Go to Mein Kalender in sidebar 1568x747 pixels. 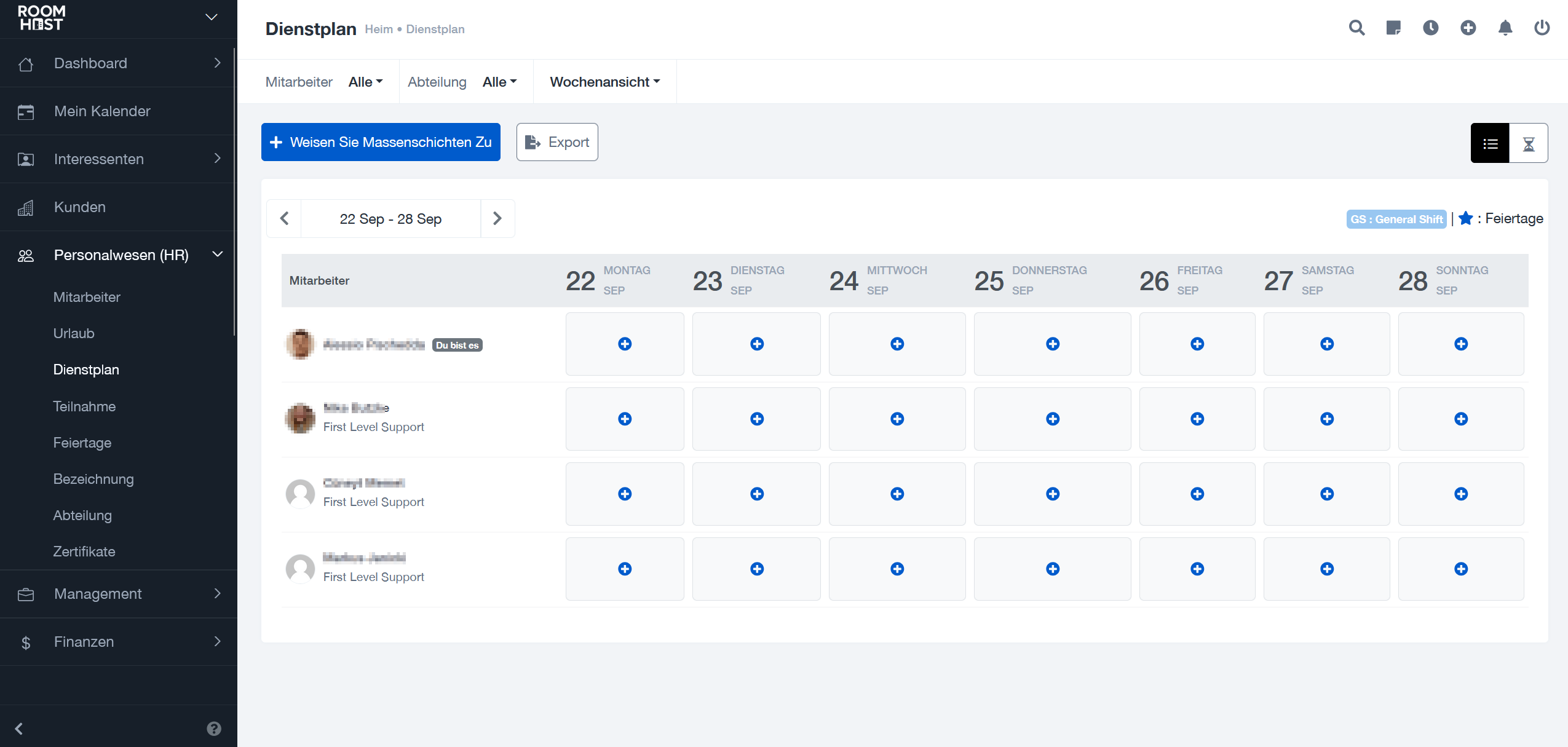click(x=102, y=111)
